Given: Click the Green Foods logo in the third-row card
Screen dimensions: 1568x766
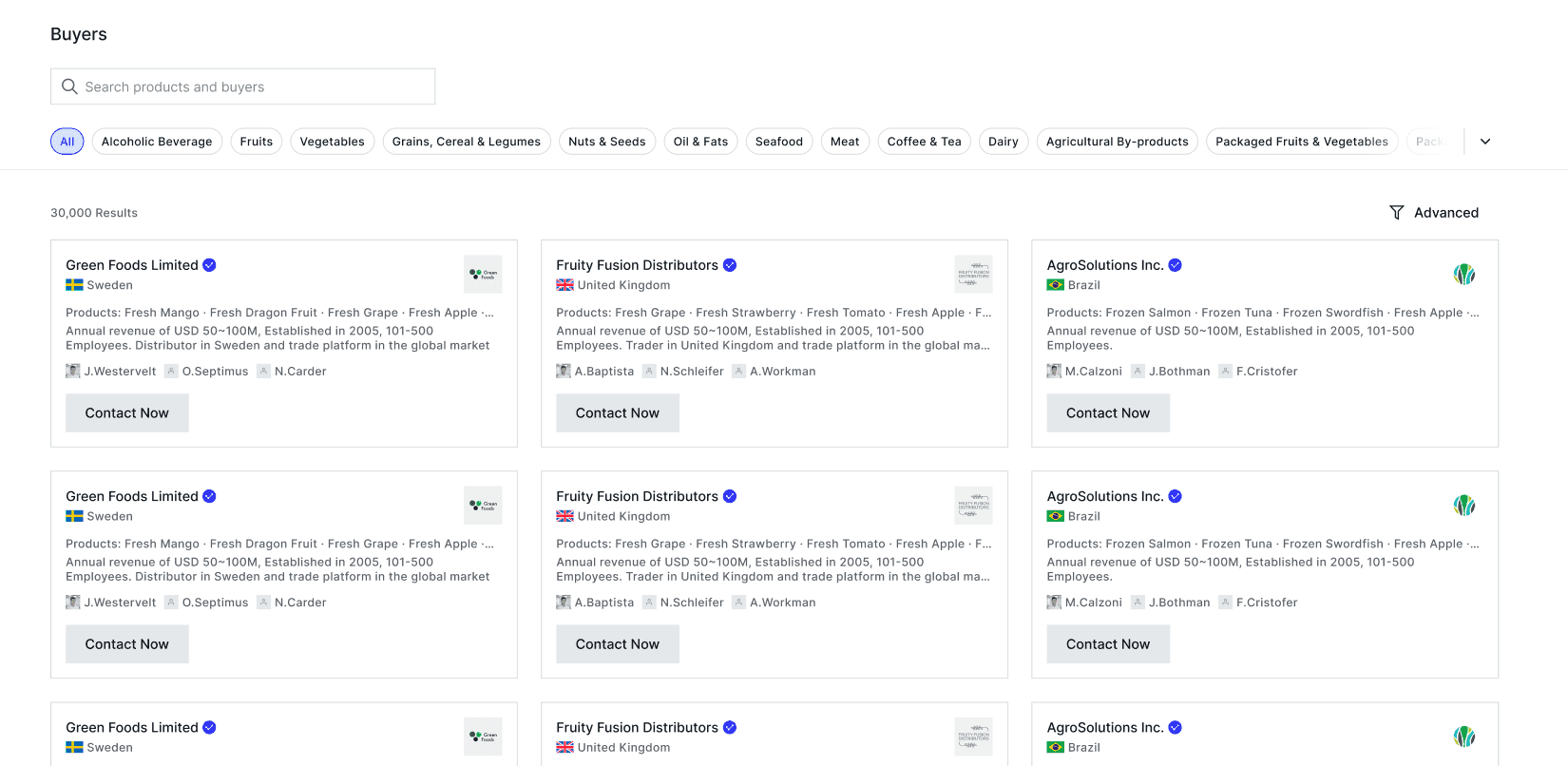Looking at the screenshot, I should pyautogui.click(x=483, y=737).
